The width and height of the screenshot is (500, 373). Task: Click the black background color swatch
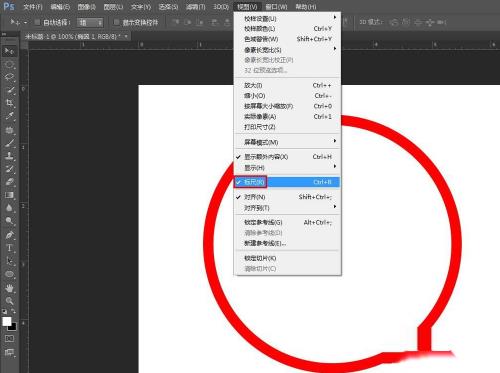13,327
